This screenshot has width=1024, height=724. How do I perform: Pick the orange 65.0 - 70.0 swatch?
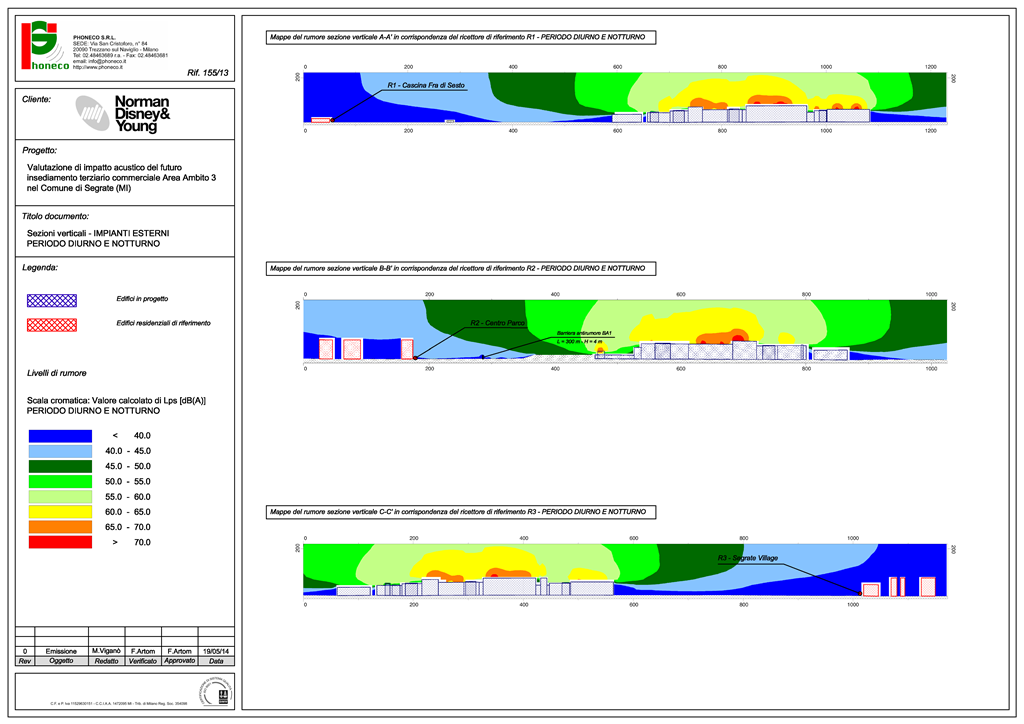pos(60,527)
